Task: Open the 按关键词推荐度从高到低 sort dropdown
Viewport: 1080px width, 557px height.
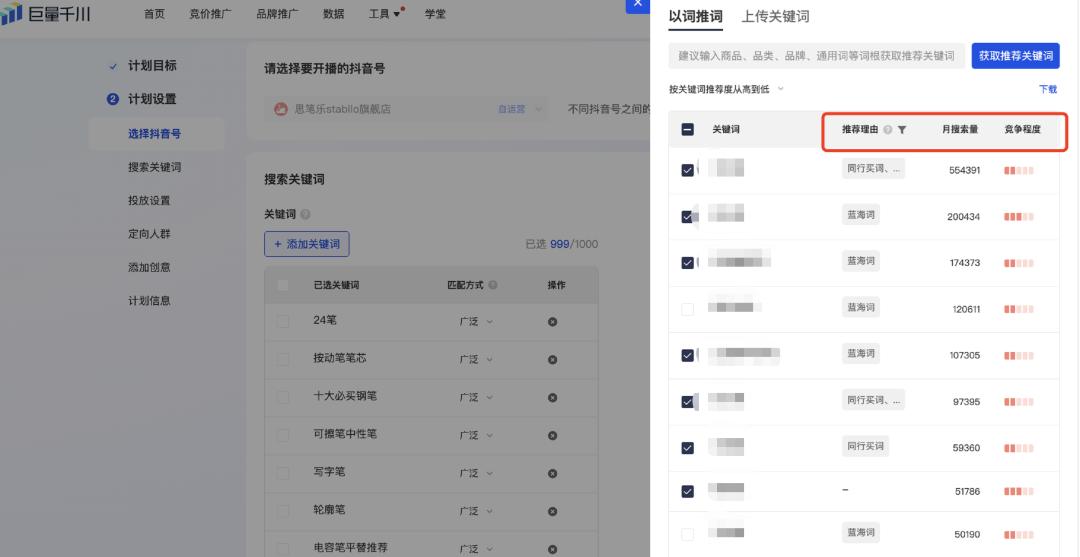Action: 726,90
